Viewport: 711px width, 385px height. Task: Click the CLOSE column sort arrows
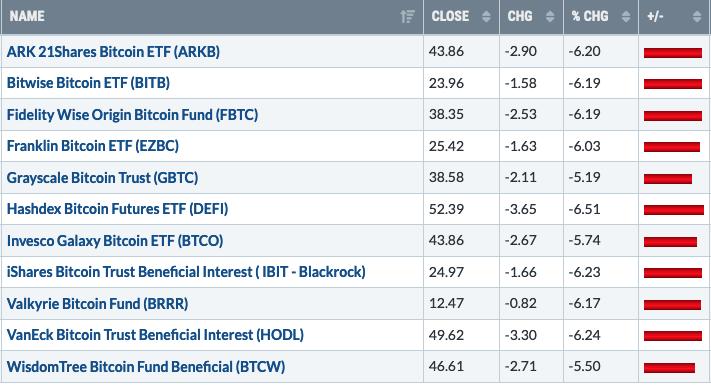pyautogui.click(x=486, y=17)
